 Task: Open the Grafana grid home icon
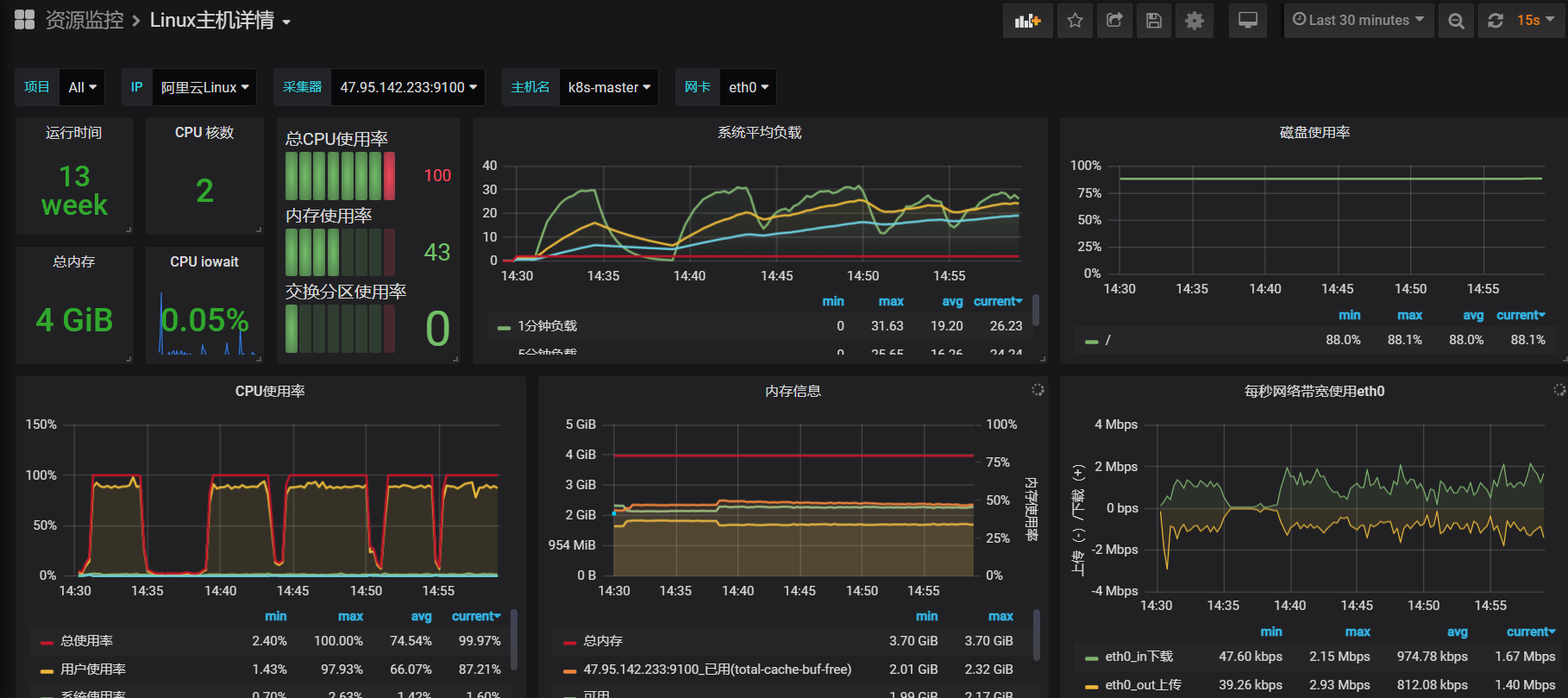point(25,20)
